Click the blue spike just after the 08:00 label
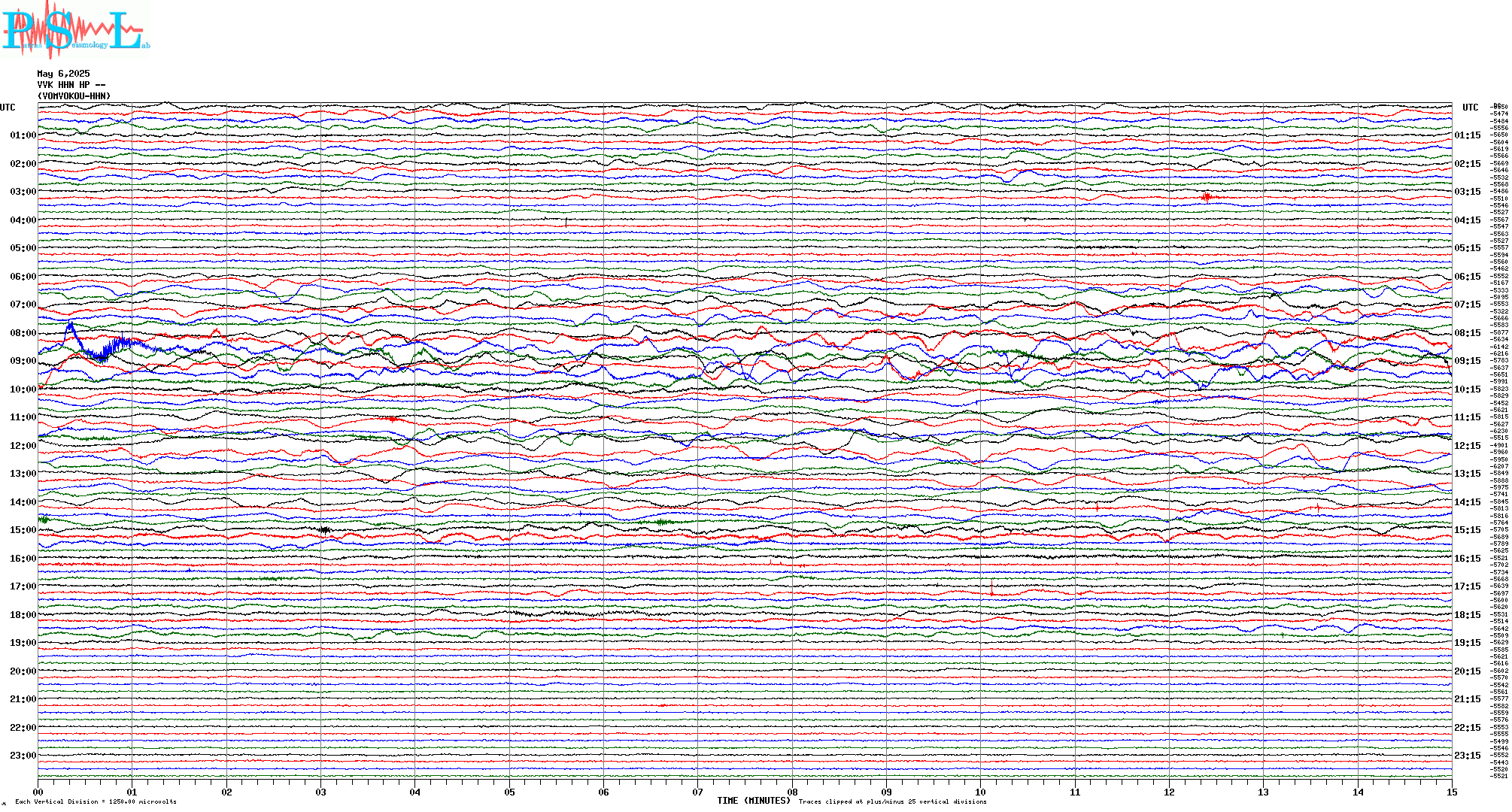Viewport: 1512px width, 812px height. coord(71,329)
